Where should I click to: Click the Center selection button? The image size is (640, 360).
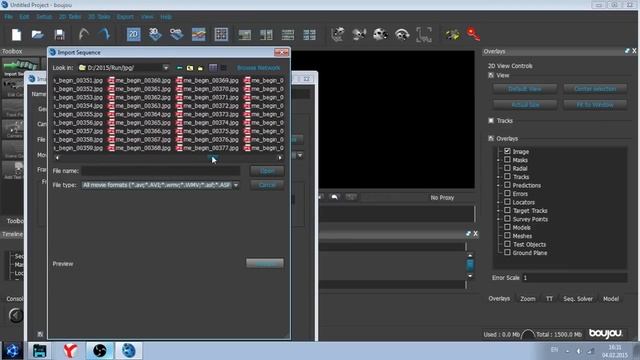(x=595, y=89)
